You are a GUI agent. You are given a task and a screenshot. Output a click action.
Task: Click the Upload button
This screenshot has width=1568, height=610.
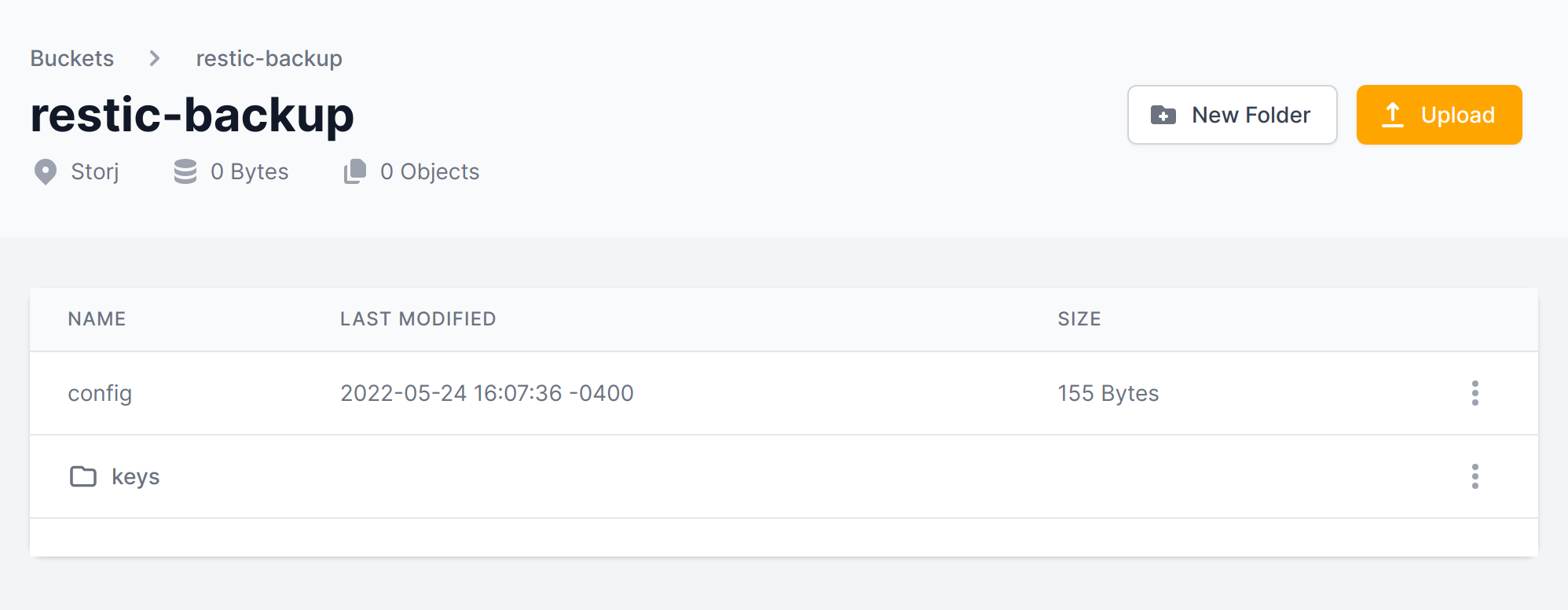[x=1438, y=115]
